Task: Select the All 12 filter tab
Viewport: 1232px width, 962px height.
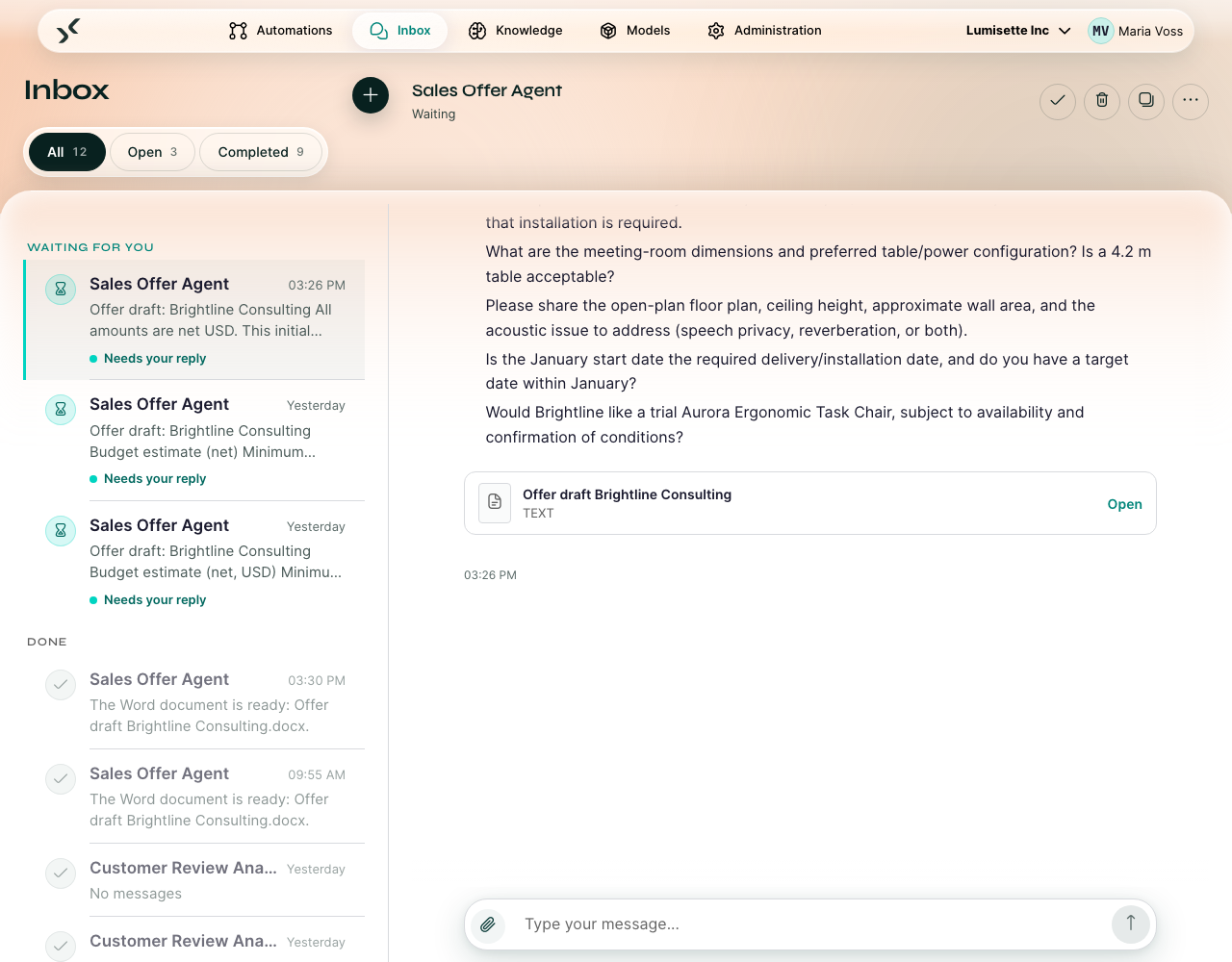Action: pos(67,152)
